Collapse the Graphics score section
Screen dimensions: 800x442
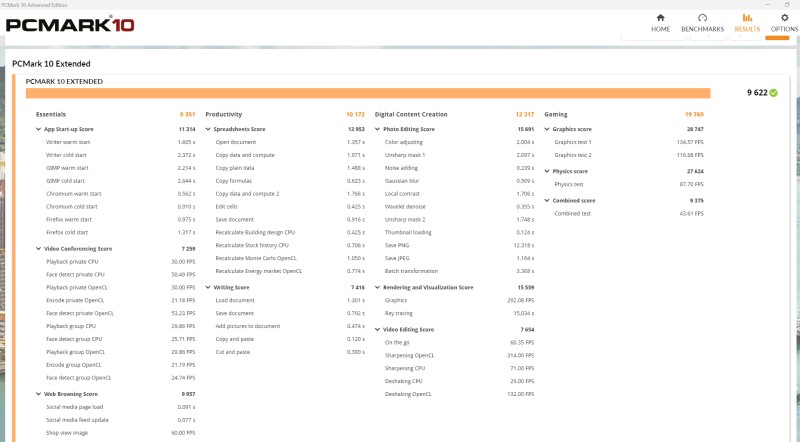click(x=546, y=129)
